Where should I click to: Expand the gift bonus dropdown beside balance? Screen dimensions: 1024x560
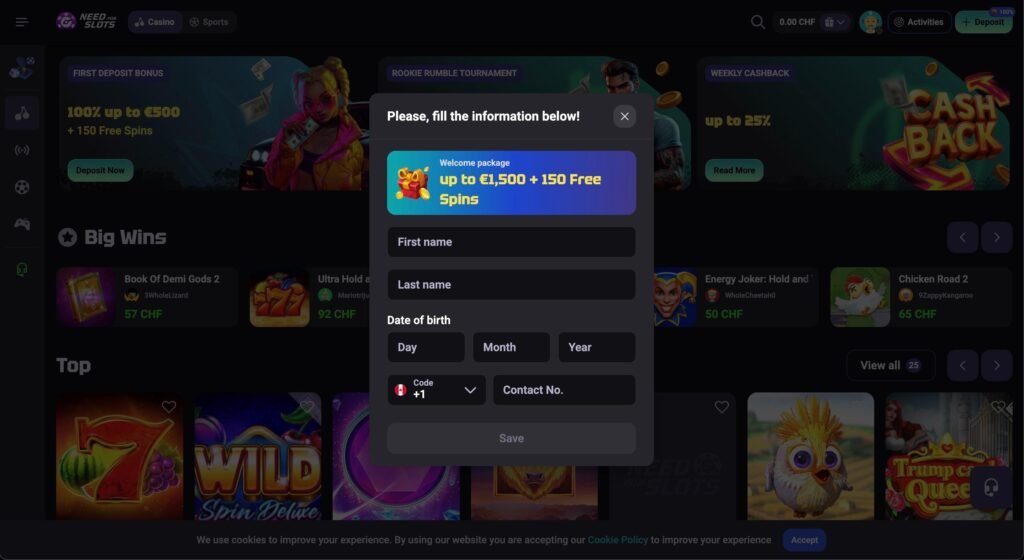click(x=835, y=22)
